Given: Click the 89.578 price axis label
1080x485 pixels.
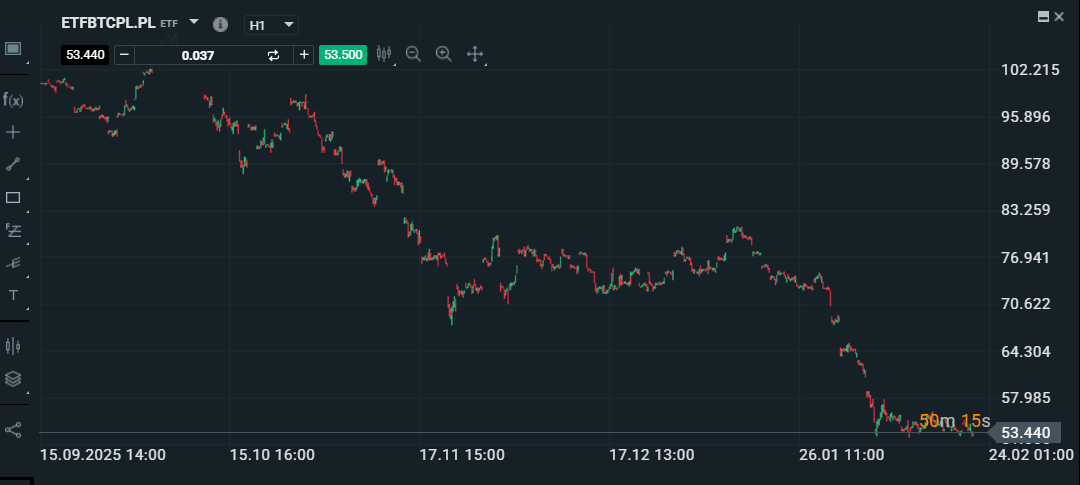Looking at the screenshot, I should pos(1025,164).
